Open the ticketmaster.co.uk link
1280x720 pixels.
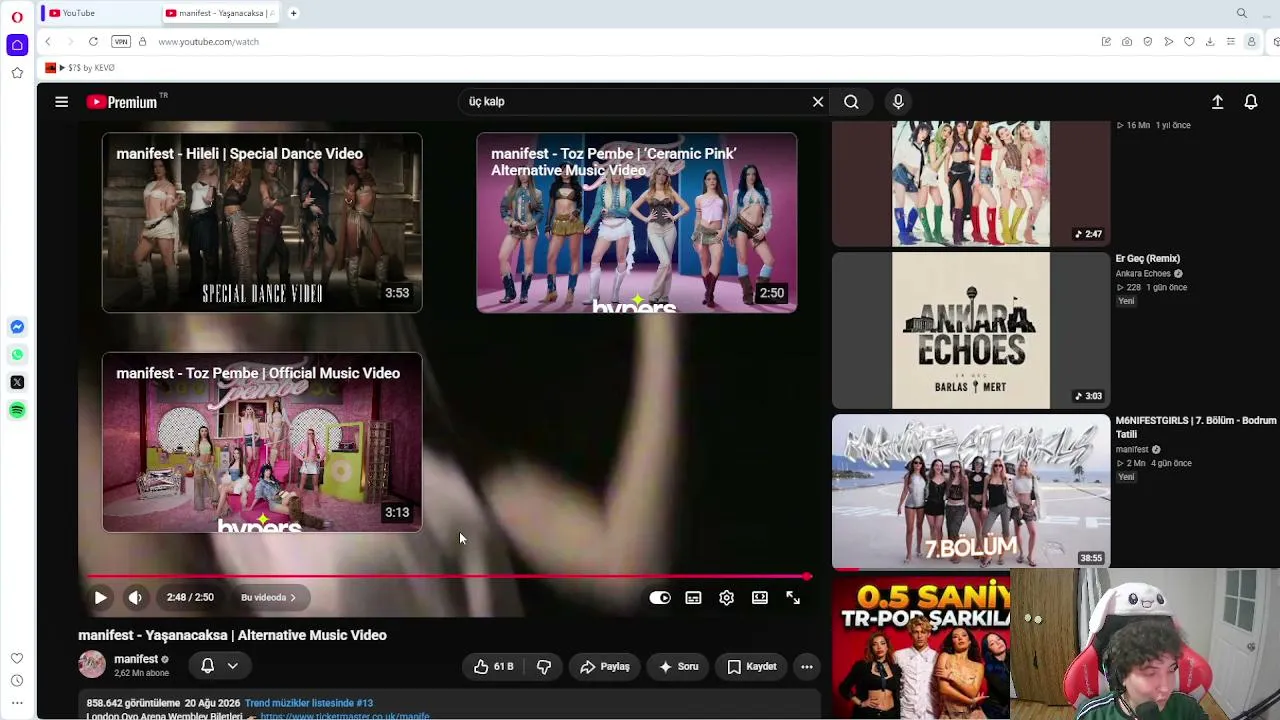(x=344, y=716)
